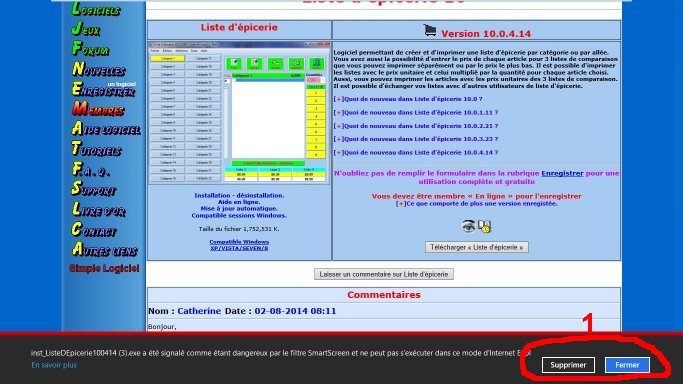Go to the Forum section
Image resolution: width=683 pixels, height=384 pixels.
tap(91, 49)
